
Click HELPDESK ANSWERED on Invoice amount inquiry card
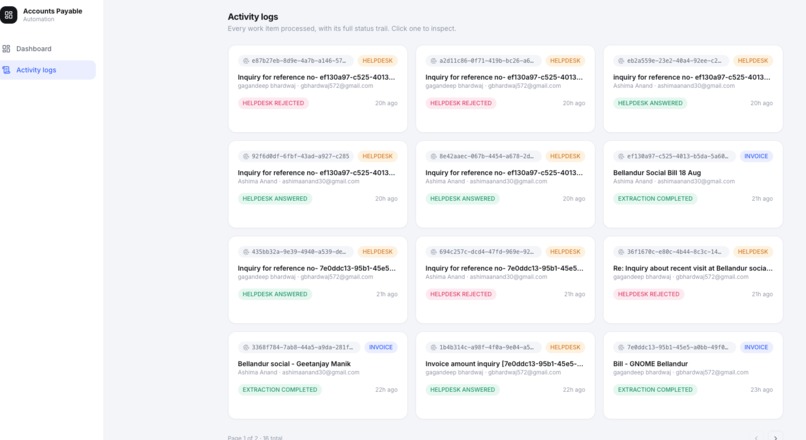[x=462, y=390]
